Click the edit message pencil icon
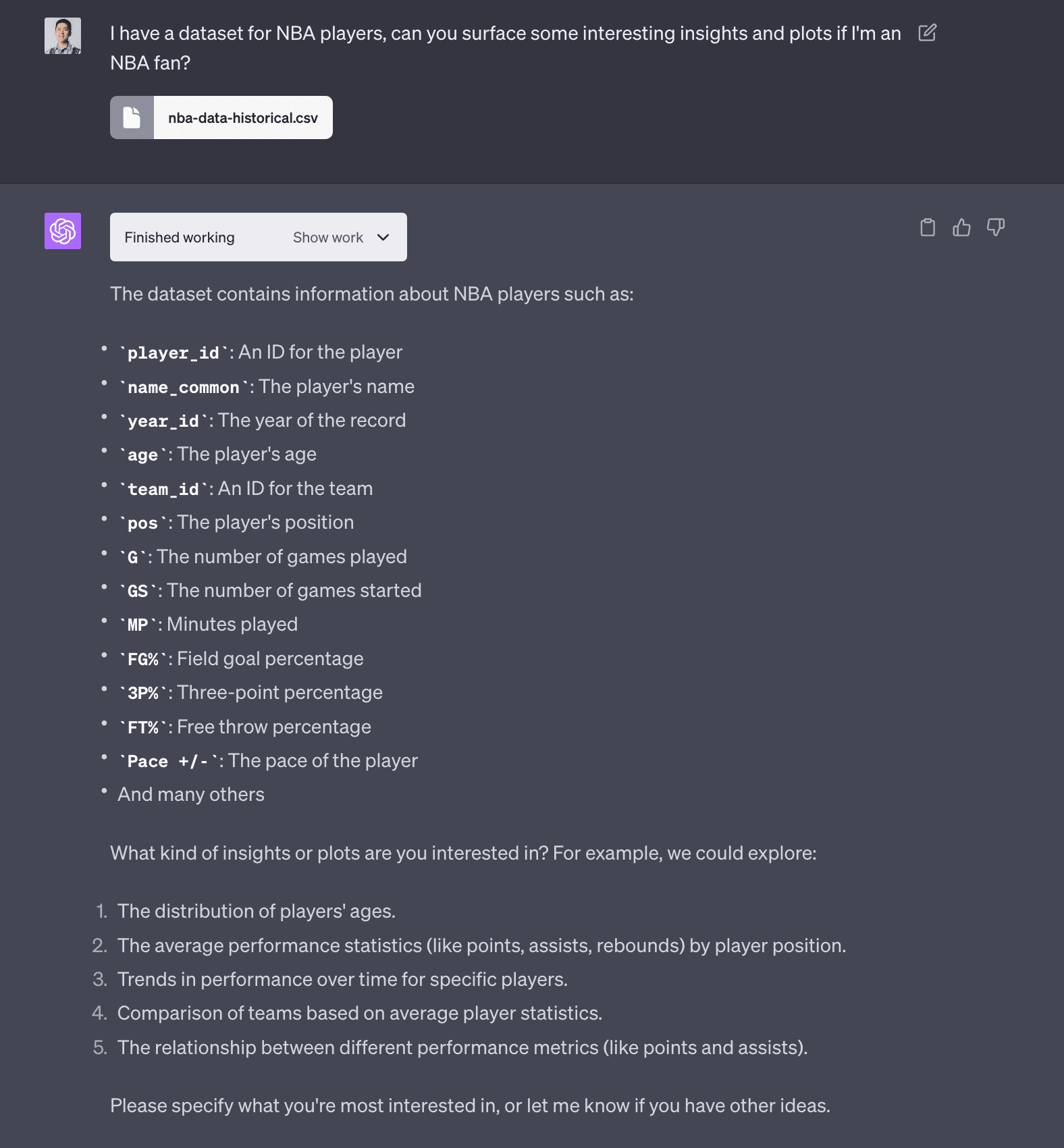 pos(927,32)
